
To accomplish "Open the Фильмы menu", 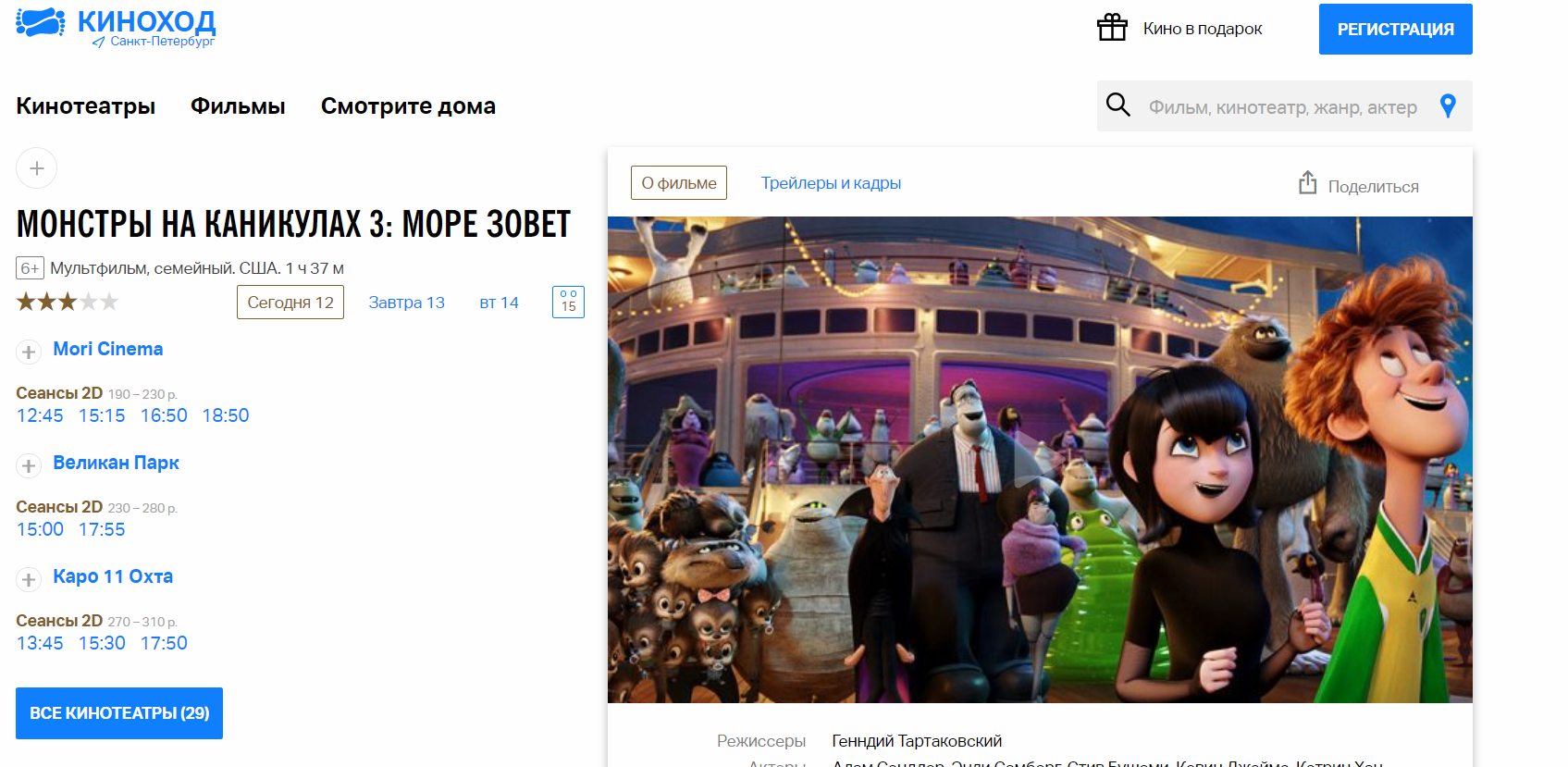I will 238,106.
